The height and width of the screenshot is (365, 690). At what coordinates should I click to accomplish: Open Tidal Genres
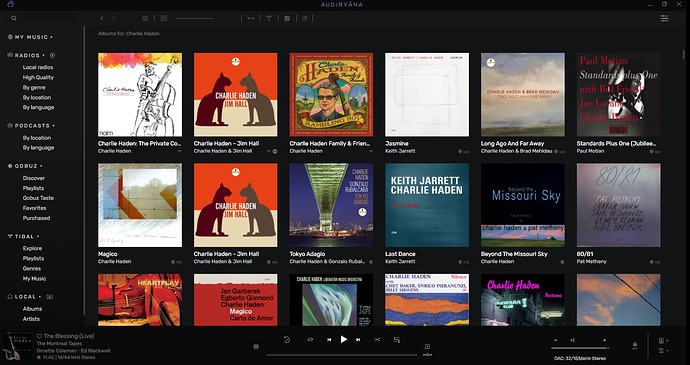point(32,269)
